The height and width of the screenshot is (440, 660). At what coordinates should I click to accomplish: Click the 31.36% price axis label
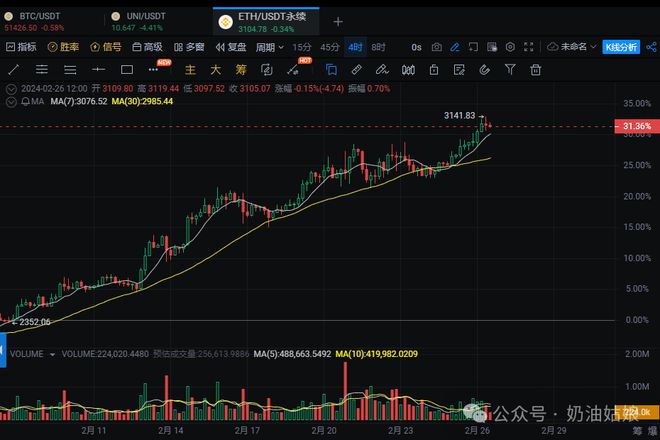(x=636, y=127)
